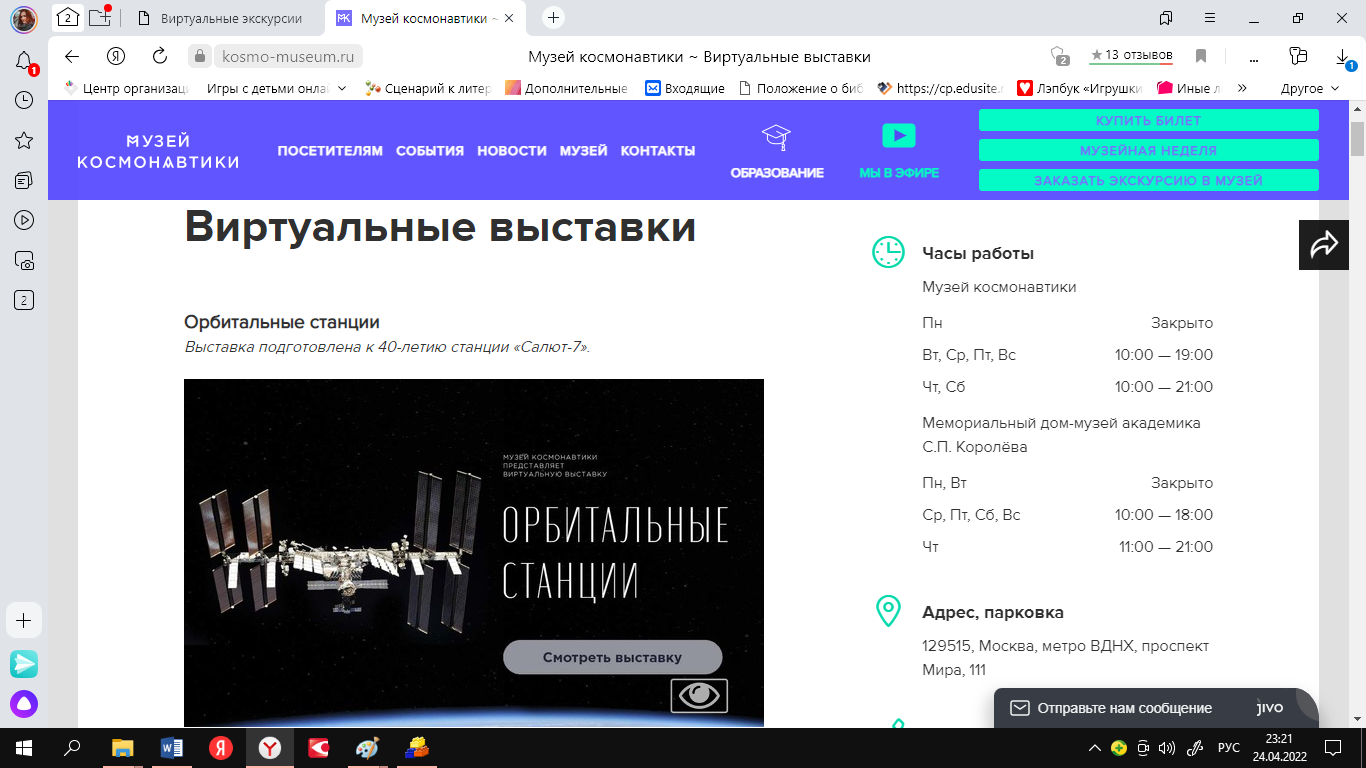Open sidebar panel button showing 2
This screenshot has width=1366, height=768.
click(x=24, y=300)
